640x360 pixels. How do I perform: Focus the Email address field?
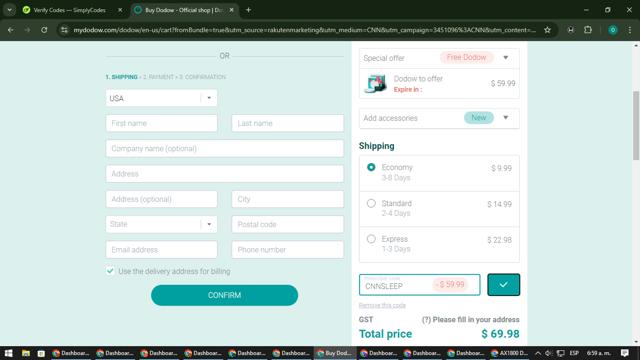coord(162,249)
